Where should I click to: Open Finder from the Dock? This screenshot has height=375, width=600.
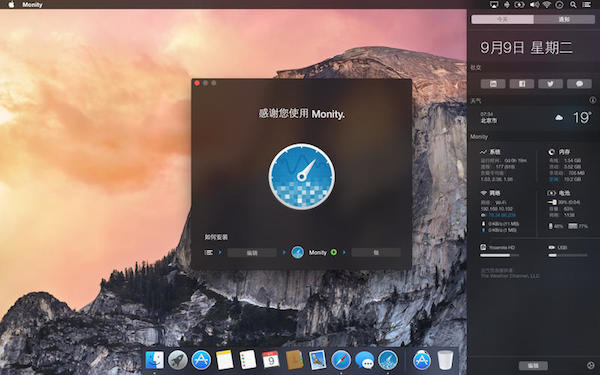point(154,360)
